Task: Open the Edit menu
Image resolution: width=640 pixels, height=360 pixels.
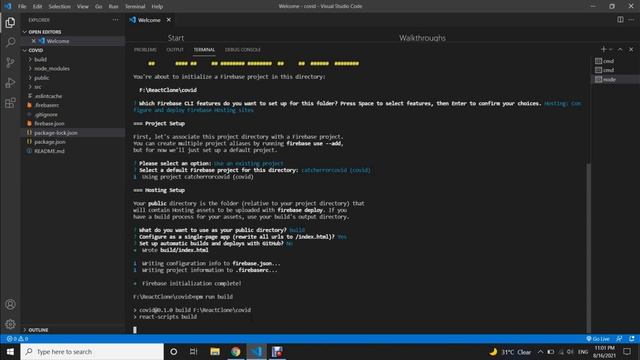Action: (38, 7)
